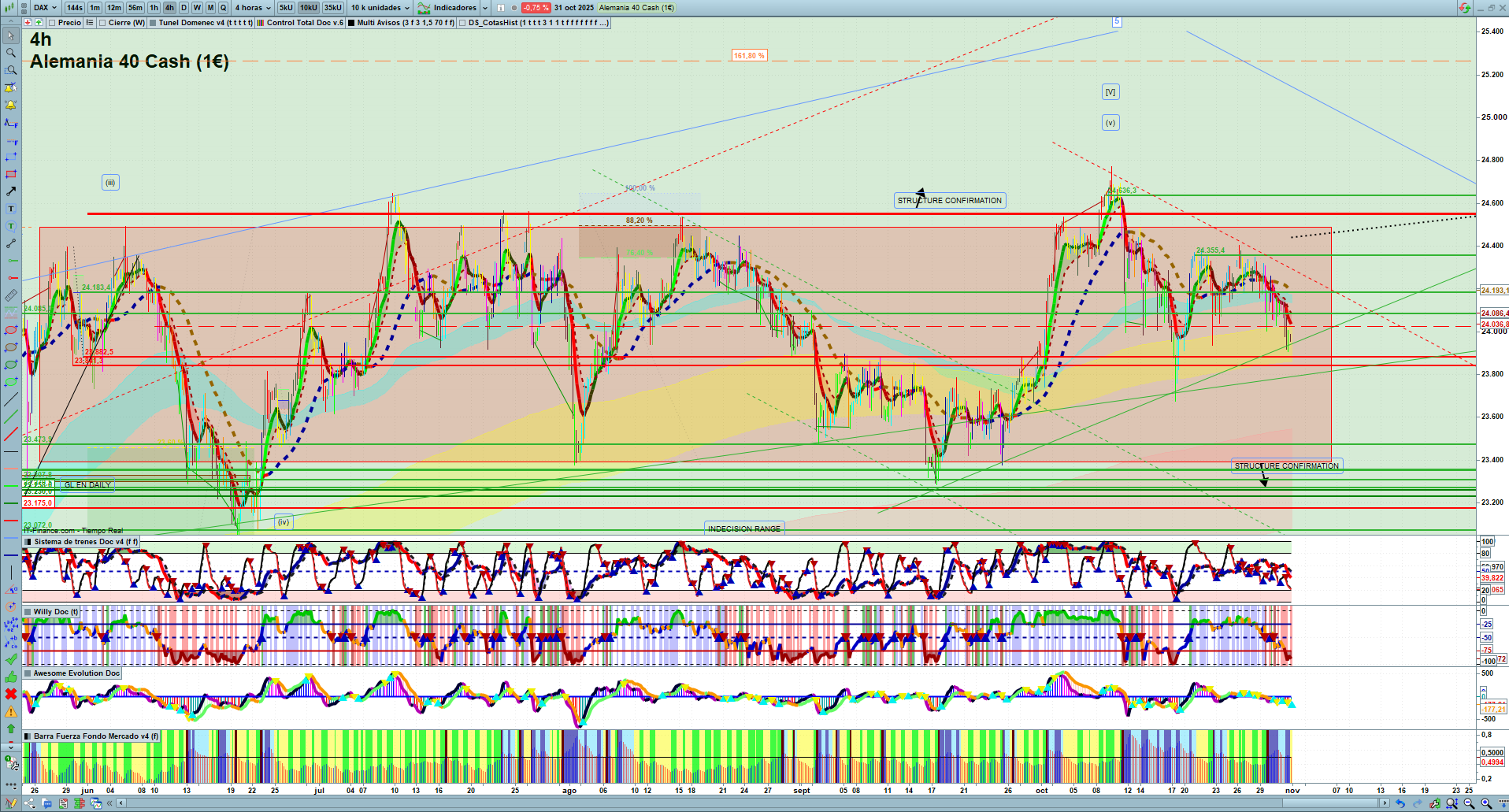Click the zoom out icon in bottom bar
The height and width of the screenshot is (812, 1509).
point(1469,803)
